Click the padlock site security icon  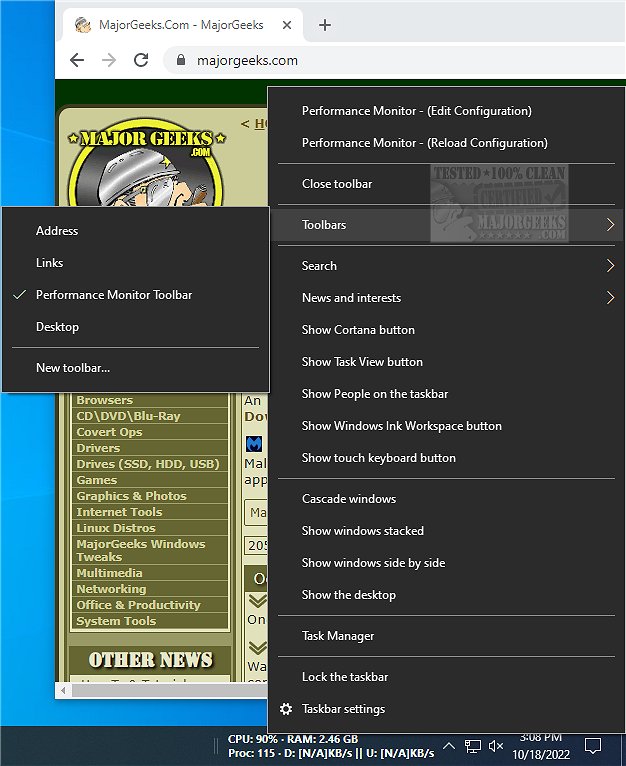coord(180,60)
